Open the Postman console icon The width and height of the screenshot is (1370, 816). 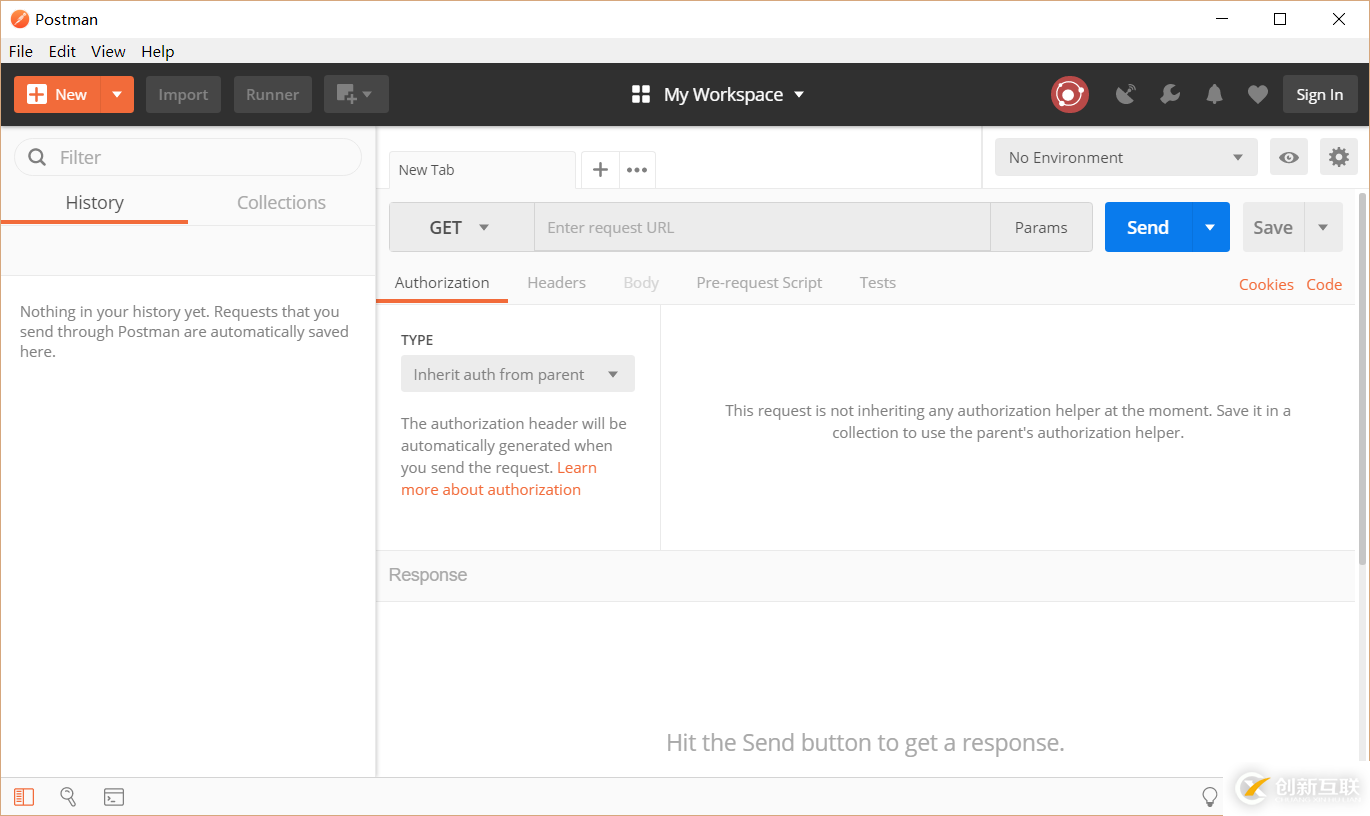114,797
